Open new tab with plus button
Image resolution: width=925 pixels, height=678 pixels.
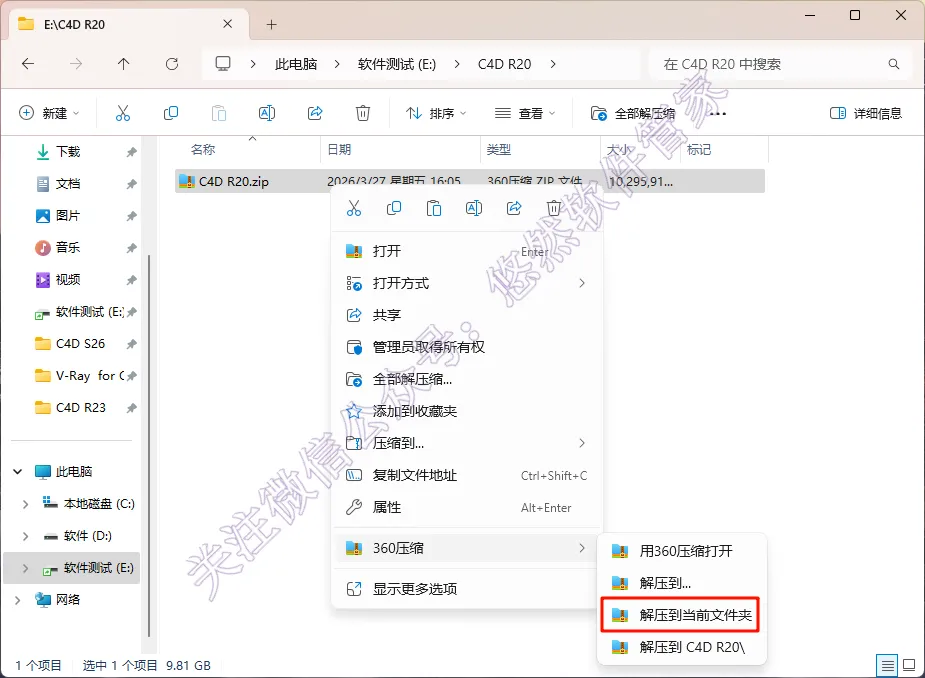[x=271, y=24]
